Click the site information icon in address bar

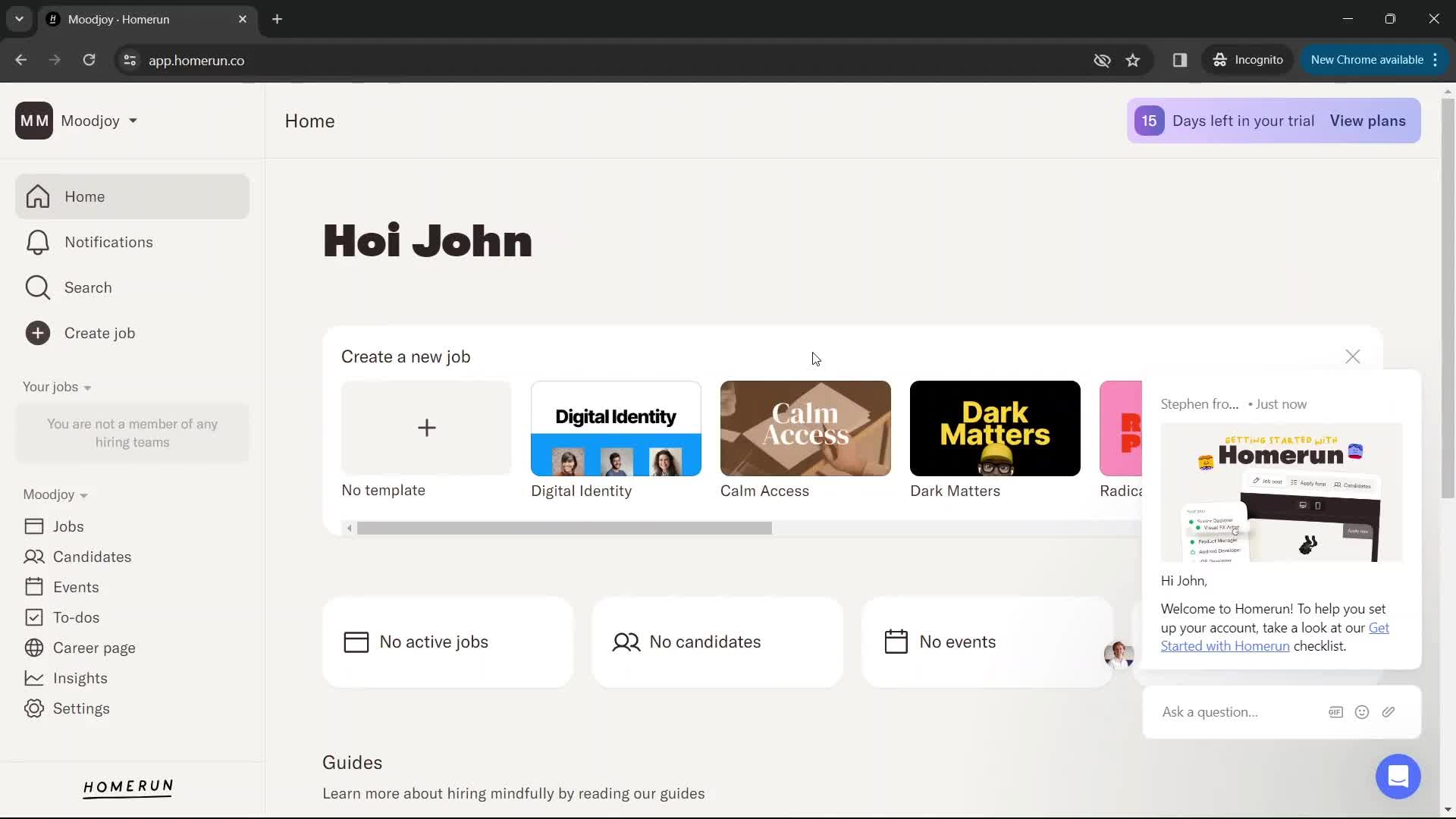(x=130, y=60)
